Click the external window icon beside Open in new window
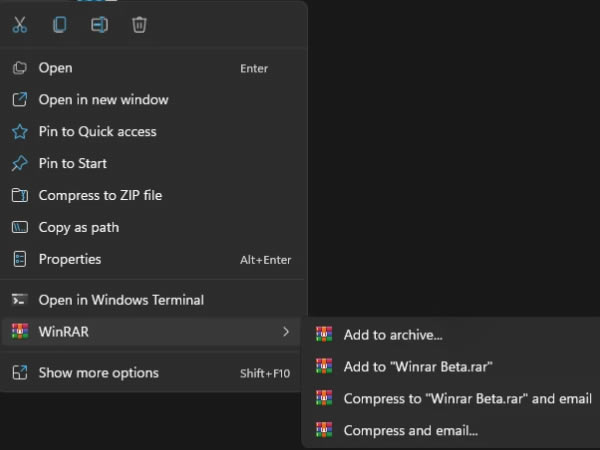This screenshot has width=600, height=450. pyautogui.click(x=20, y=99)
